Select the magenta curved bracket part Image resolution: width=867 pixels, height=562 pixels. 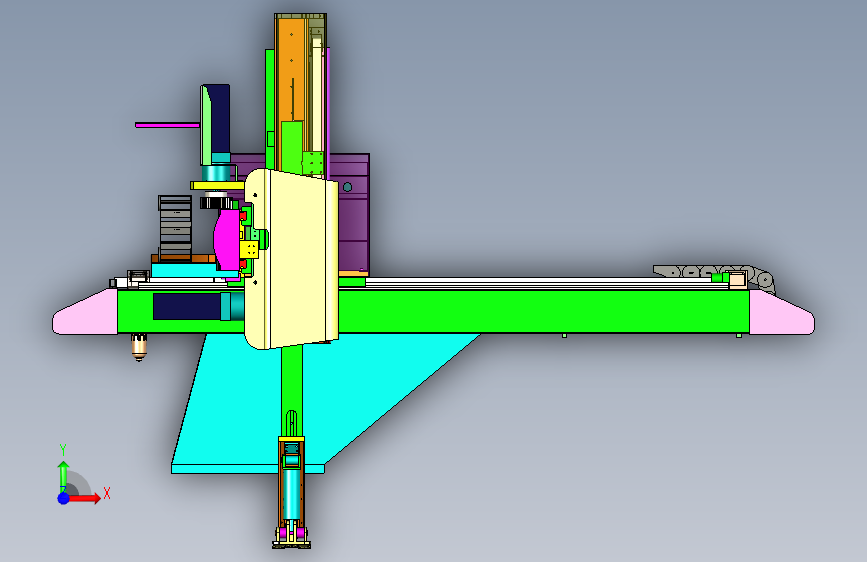(x=227, y=239)
